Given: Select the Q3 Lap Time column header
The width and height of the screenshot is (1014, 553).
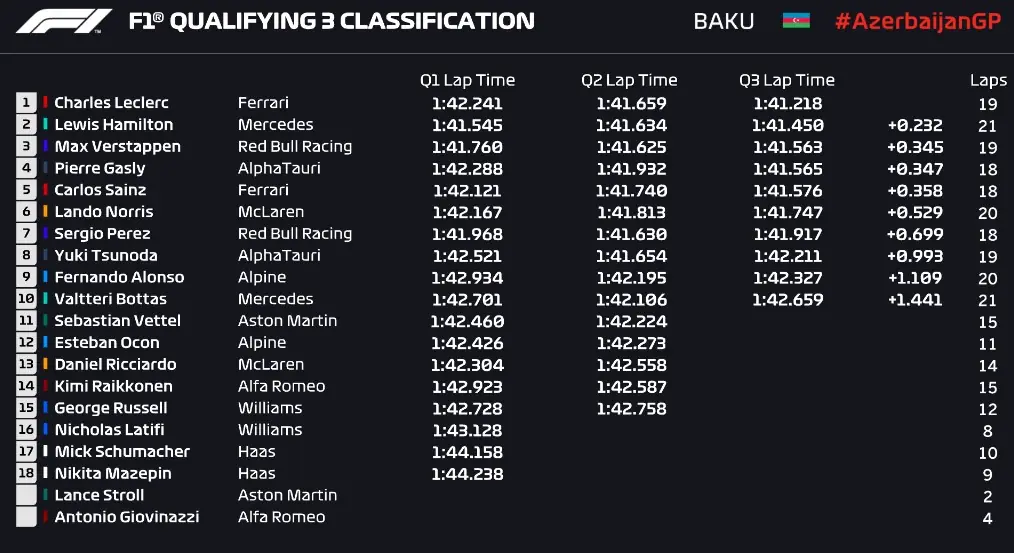Looking at the screenshot, I should 787,81.
